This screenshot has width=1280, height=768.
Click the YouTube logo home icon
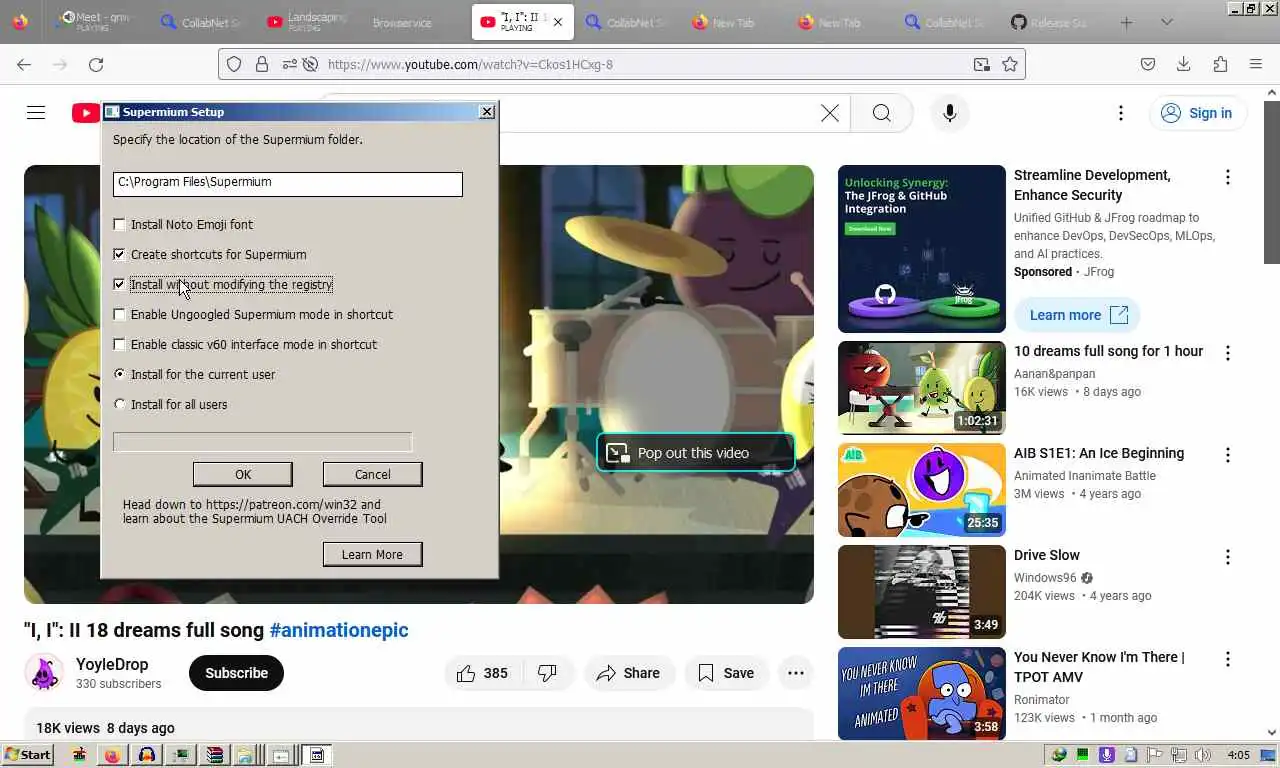(x=85, y=113)
